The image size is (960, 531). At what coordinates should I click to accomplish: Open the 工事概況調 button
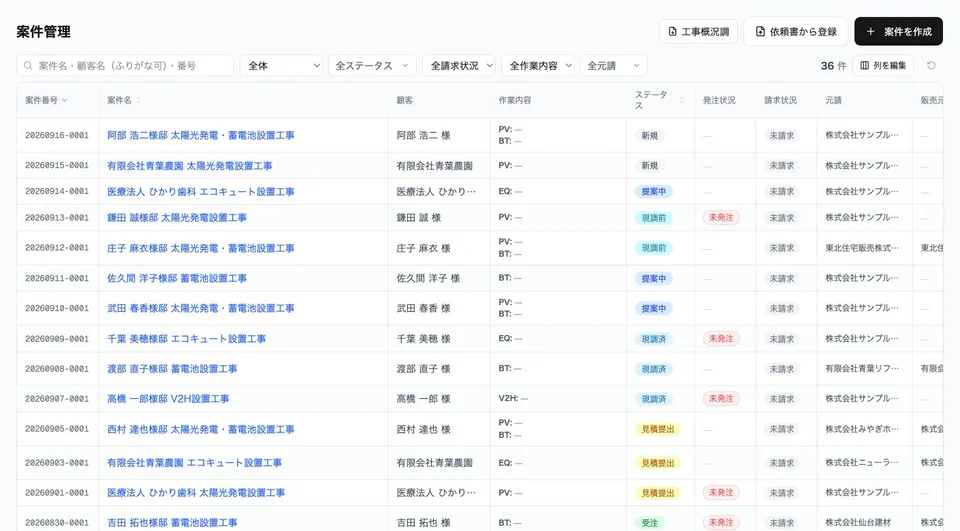click(698, 31)
